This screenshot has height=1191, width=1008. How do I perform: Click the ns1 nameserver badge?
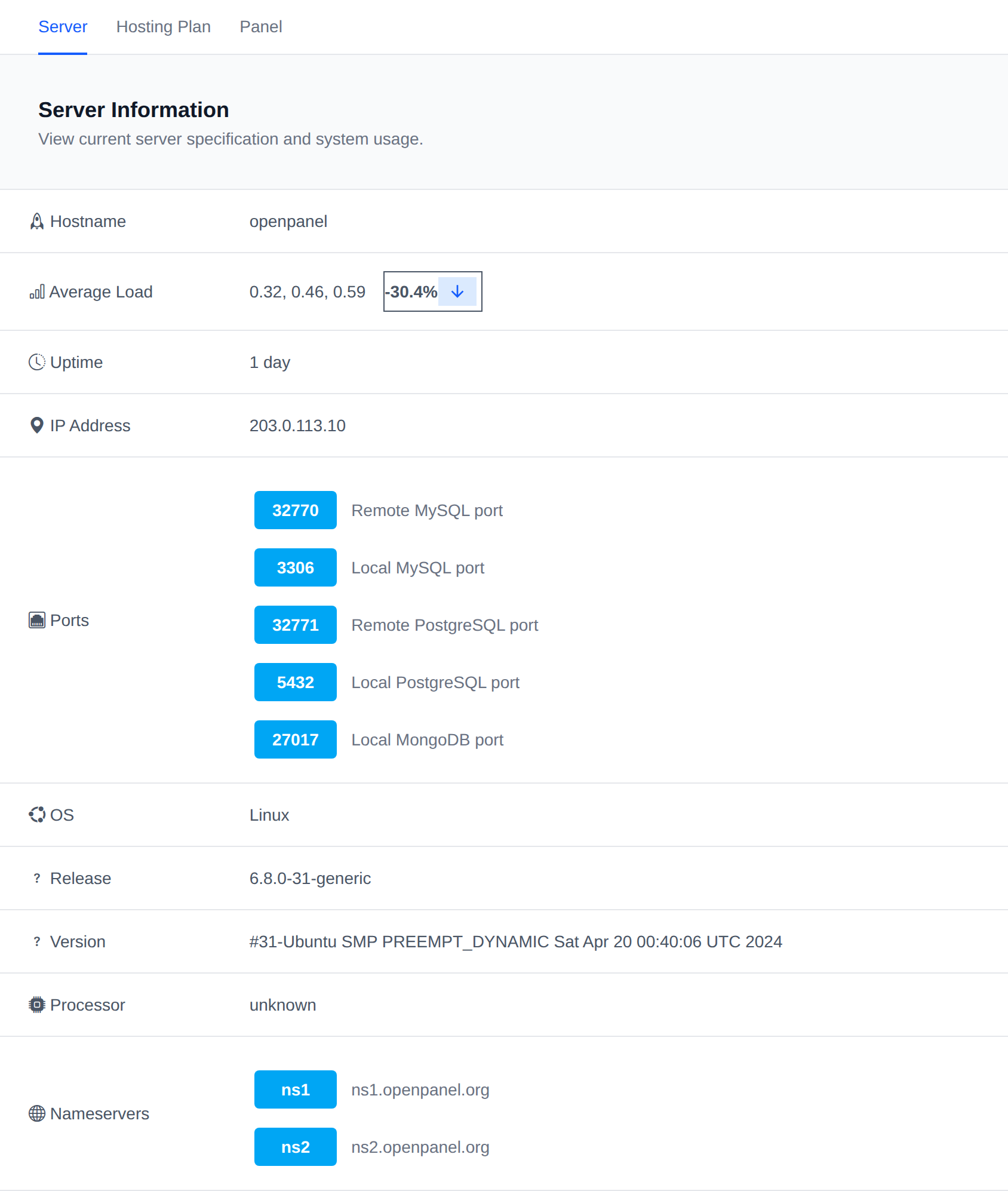[x=296, y=1090]
